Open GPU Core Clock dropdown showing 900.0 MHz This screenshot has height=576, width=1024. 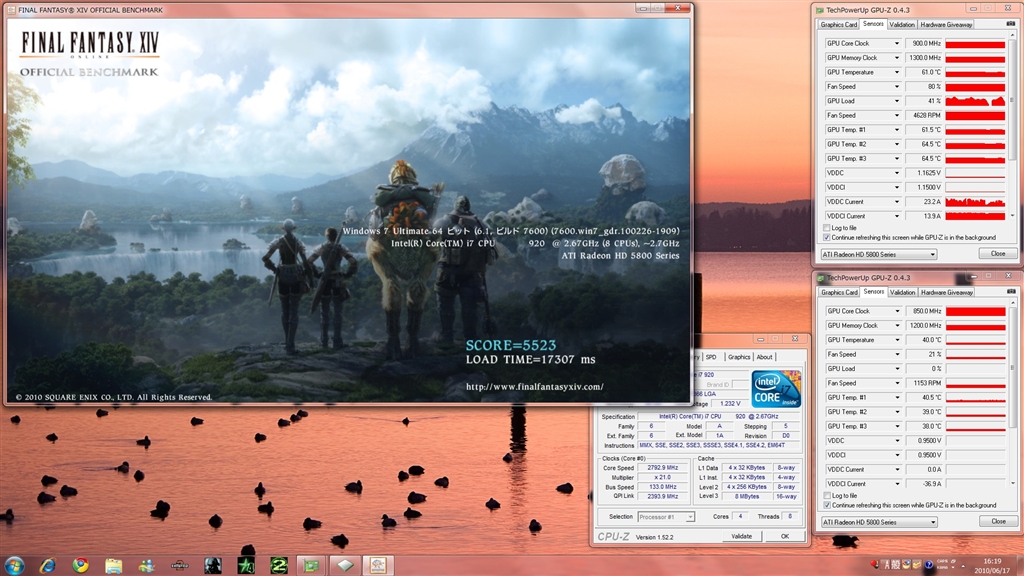click(x=897, y=43)
